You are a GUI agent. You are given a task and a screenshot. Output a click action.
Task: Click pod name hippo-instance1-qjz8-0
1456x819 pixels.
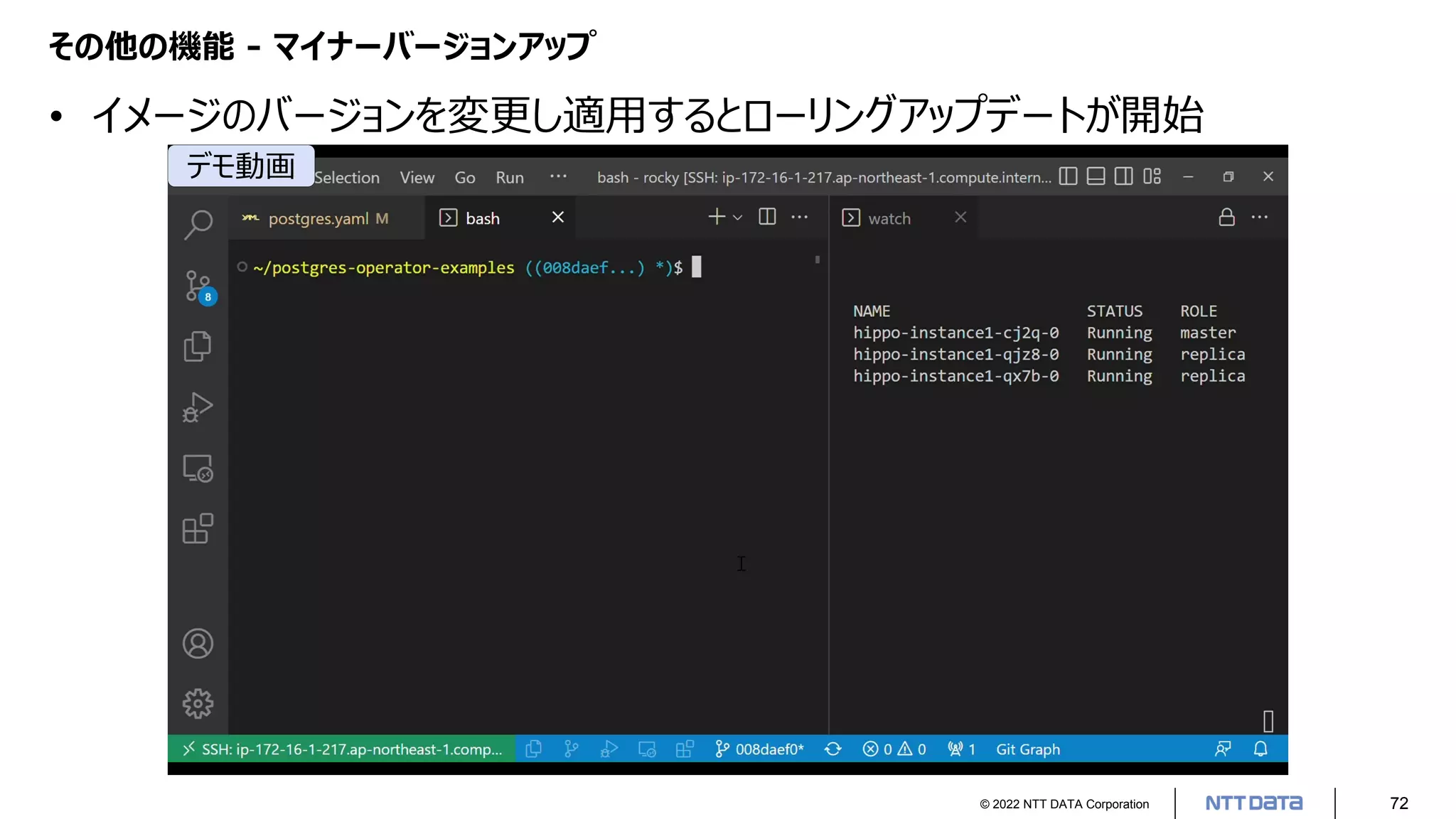point(956,354)
